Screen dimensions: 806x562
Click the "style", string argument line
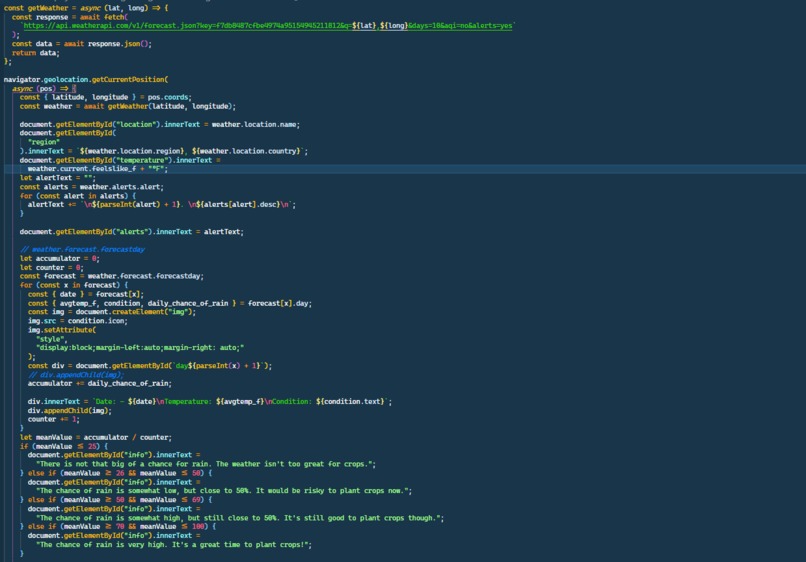point(52,339)
